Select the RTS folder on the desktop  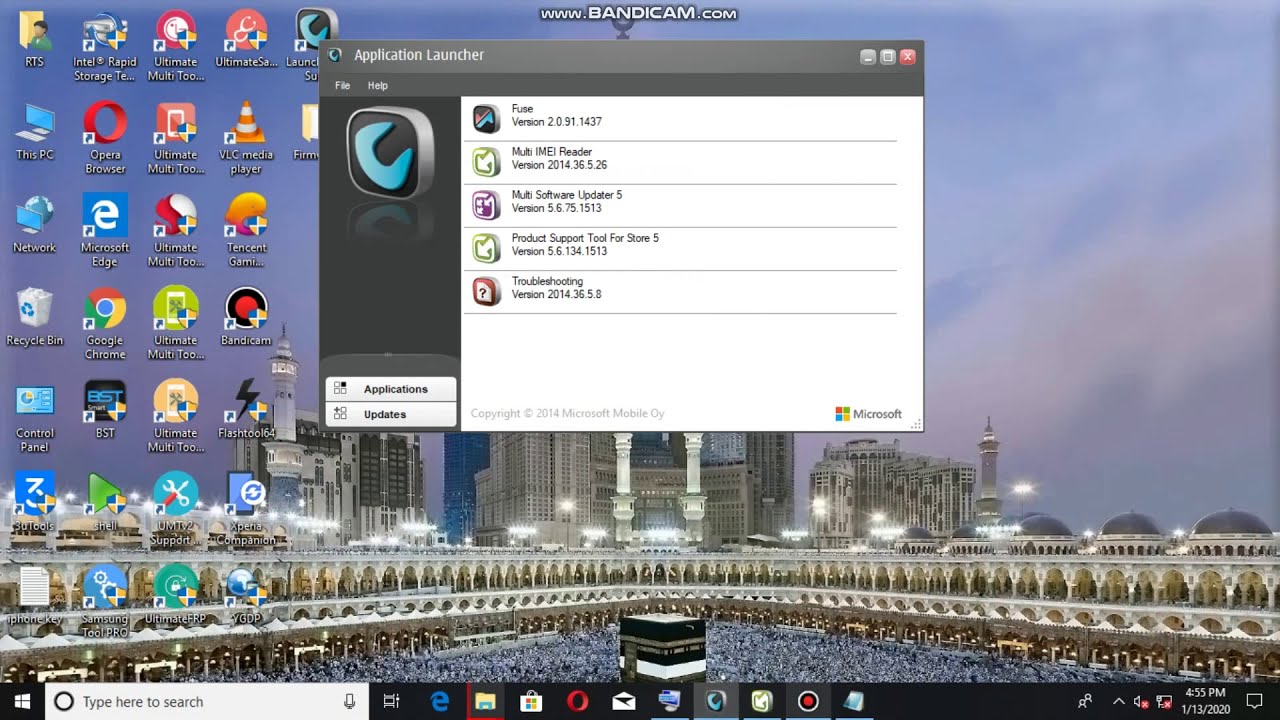pos(35,40)
